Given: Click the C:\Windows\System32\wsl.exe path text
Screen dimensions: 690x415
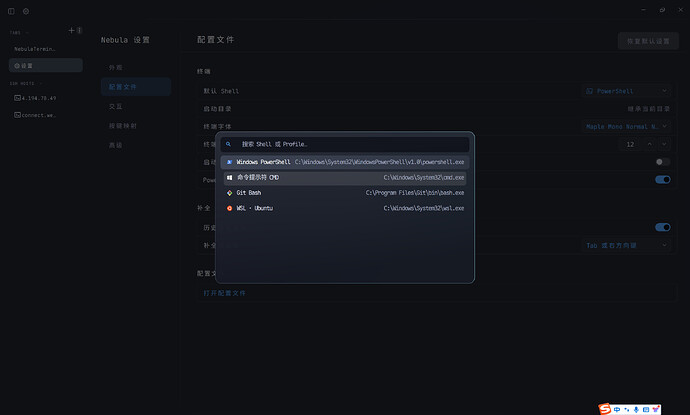Looking at the screenshot, I should coord(424,208).
